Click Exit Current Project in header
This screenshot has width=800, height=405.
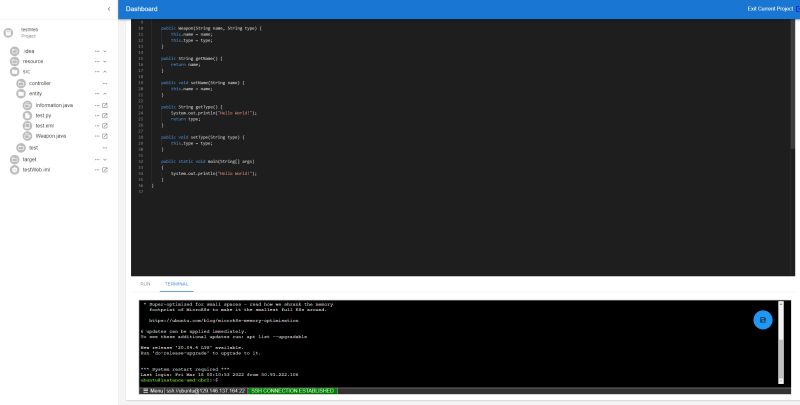coord(770,9)
